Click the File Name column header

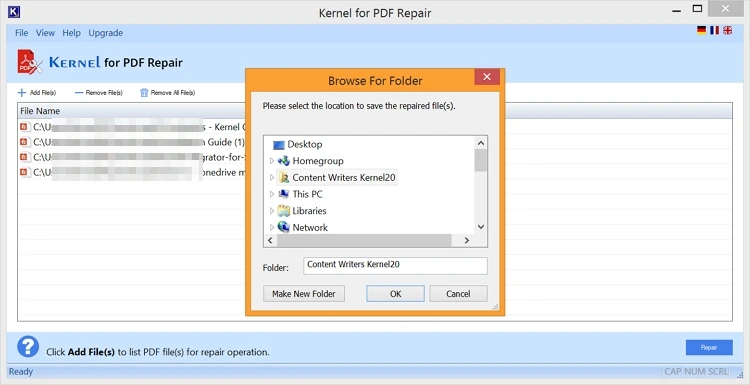[x=40, y=111]
